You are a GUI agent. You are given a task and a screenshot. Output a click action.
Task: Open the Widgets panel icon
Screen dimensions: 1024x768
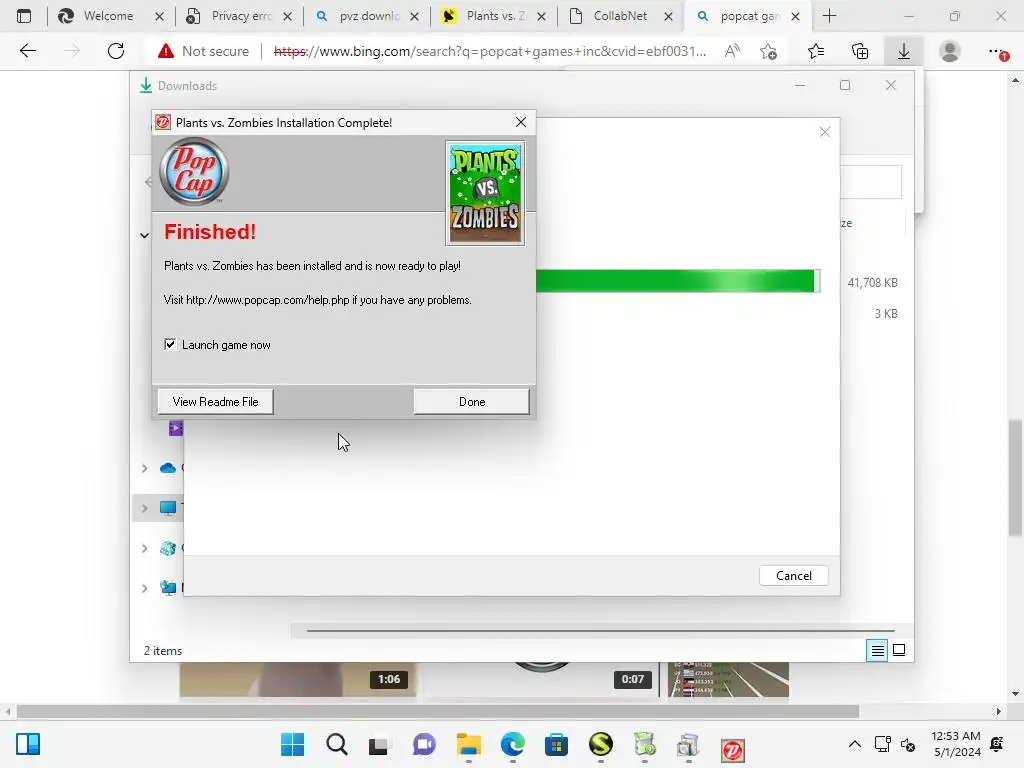[28, 744]
